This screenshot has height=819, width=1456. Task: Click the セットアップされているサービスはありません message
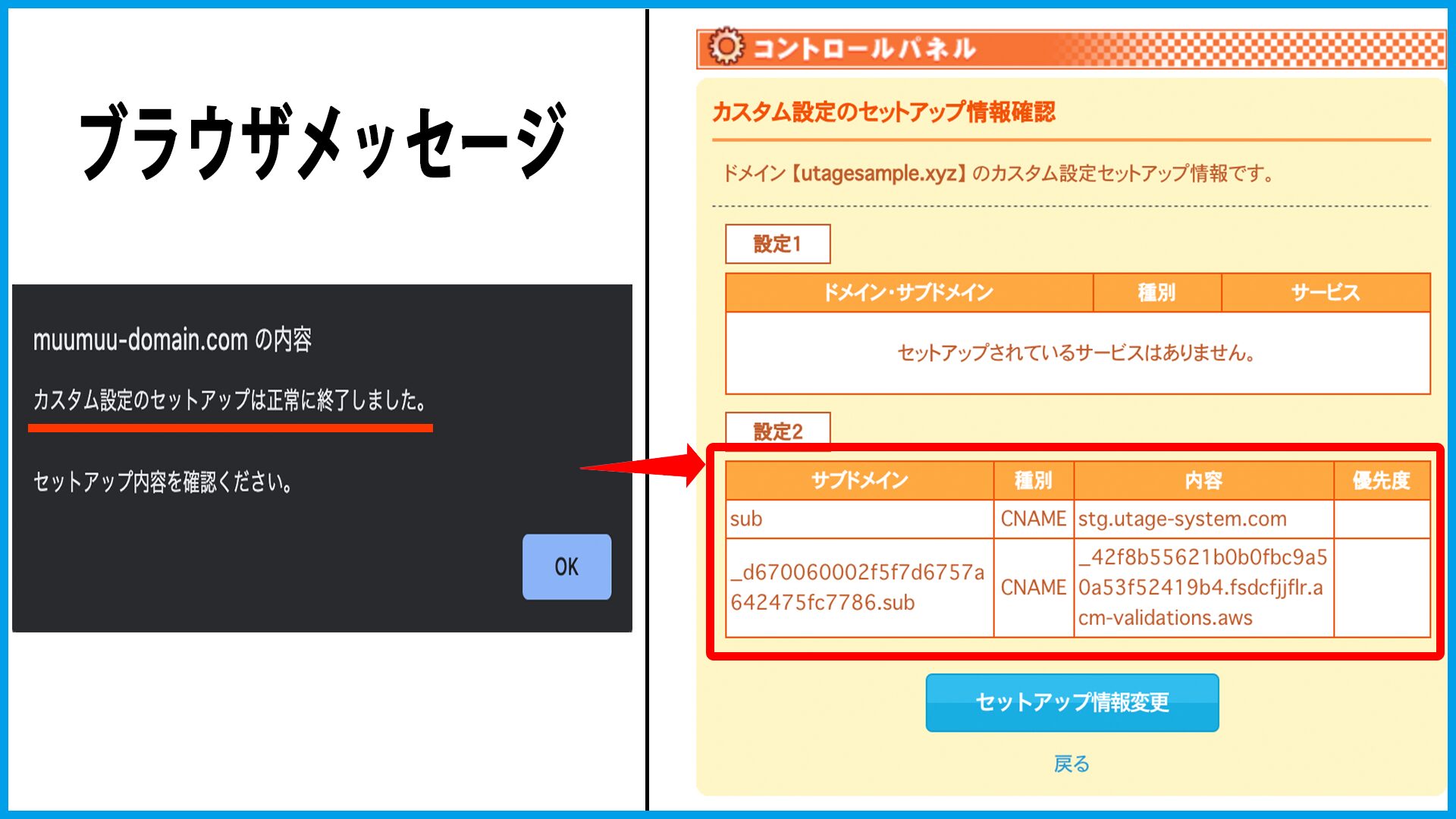coord(1077,353)
